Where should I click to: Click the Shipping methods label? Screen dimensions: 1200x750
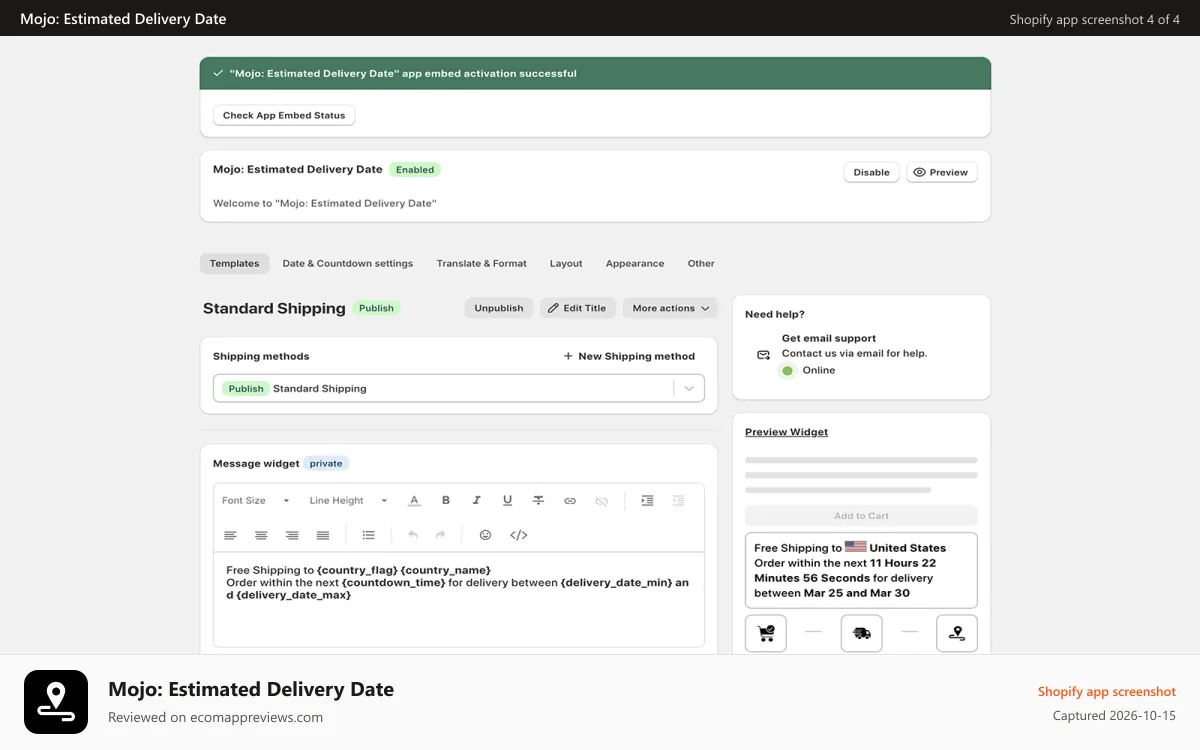click(261, 356)
